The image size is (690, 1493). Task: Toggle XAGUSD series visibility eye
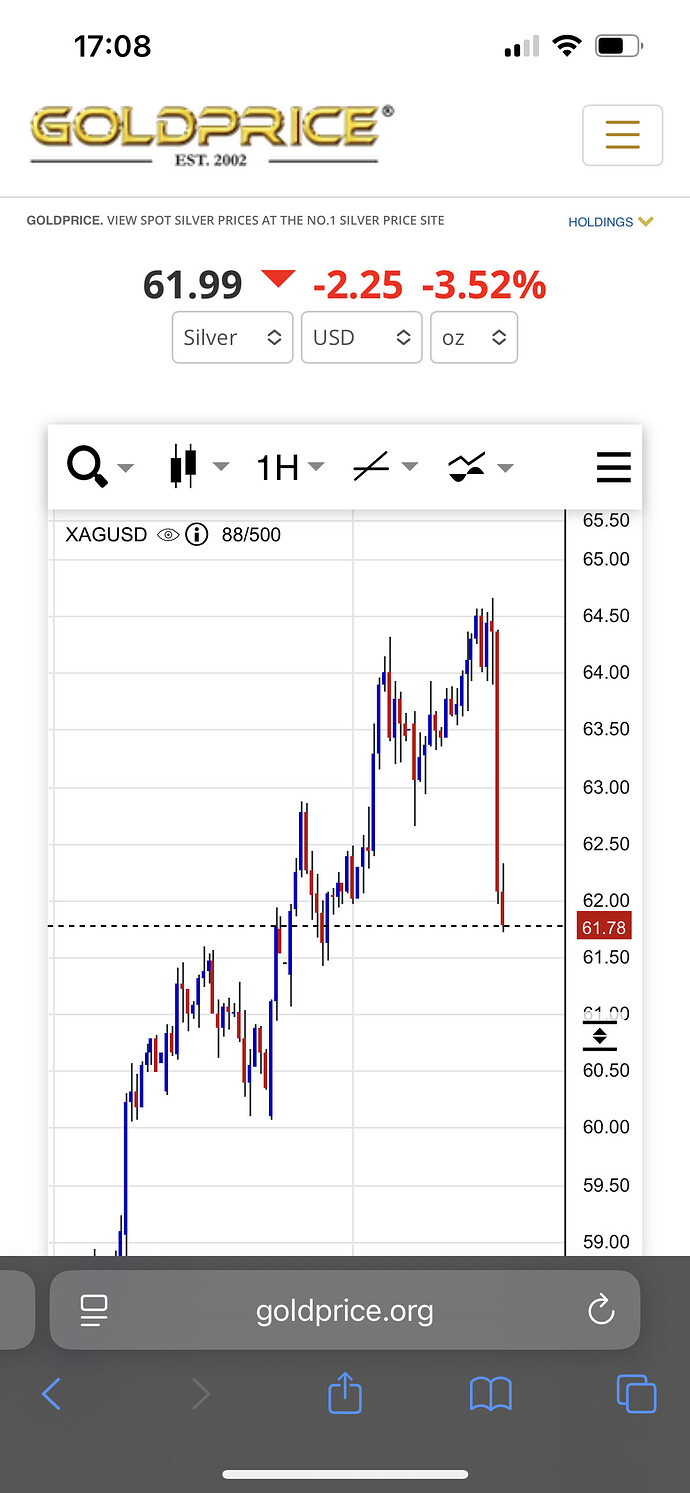point(168,535)
